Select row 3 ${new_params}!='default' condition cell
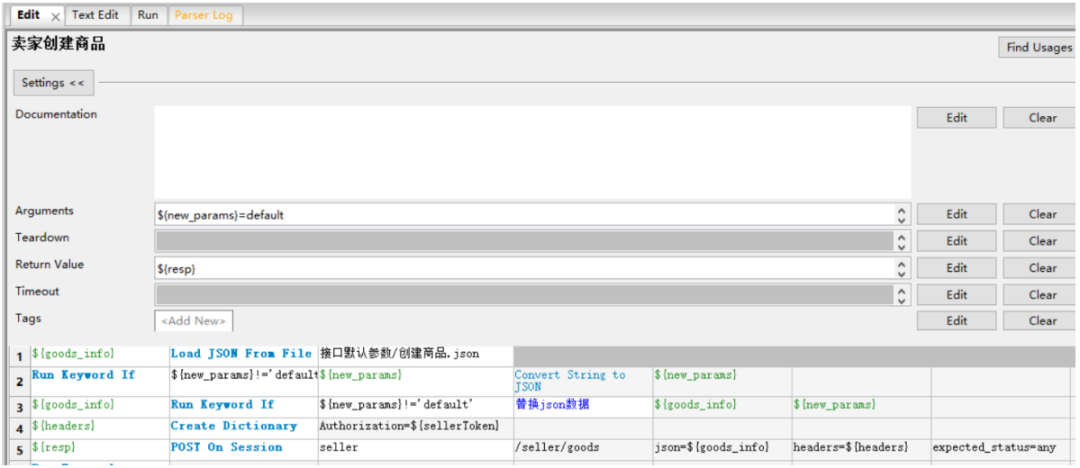This screenshot has height=468, width=1080. click(x=415, y=406)
